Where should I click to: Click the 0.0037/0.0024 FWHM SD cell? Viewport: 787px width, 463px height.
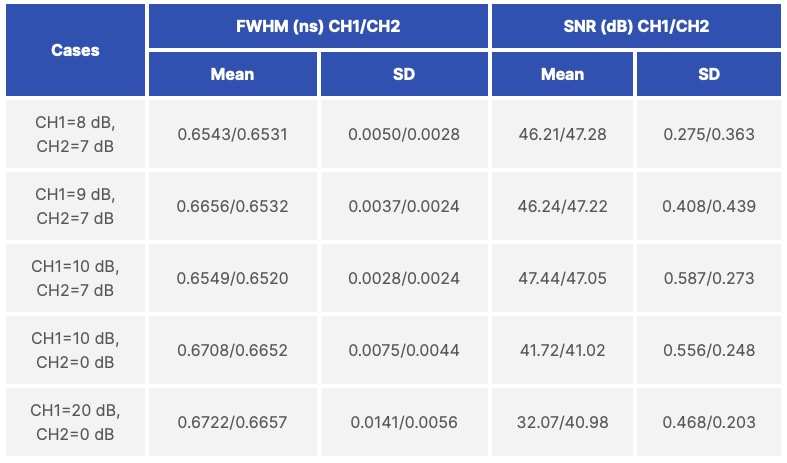(404, 206)
